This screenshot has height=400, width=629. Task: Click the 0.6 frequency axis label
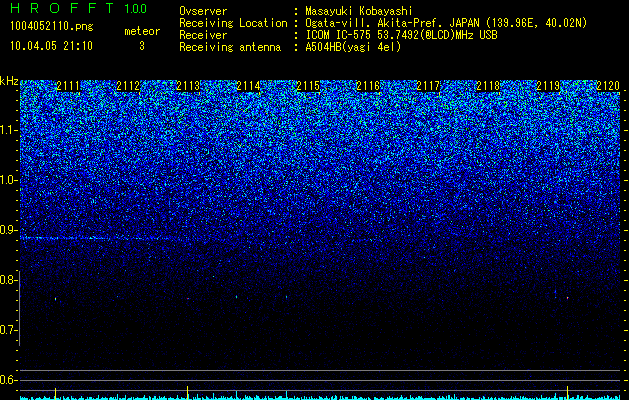8,380
